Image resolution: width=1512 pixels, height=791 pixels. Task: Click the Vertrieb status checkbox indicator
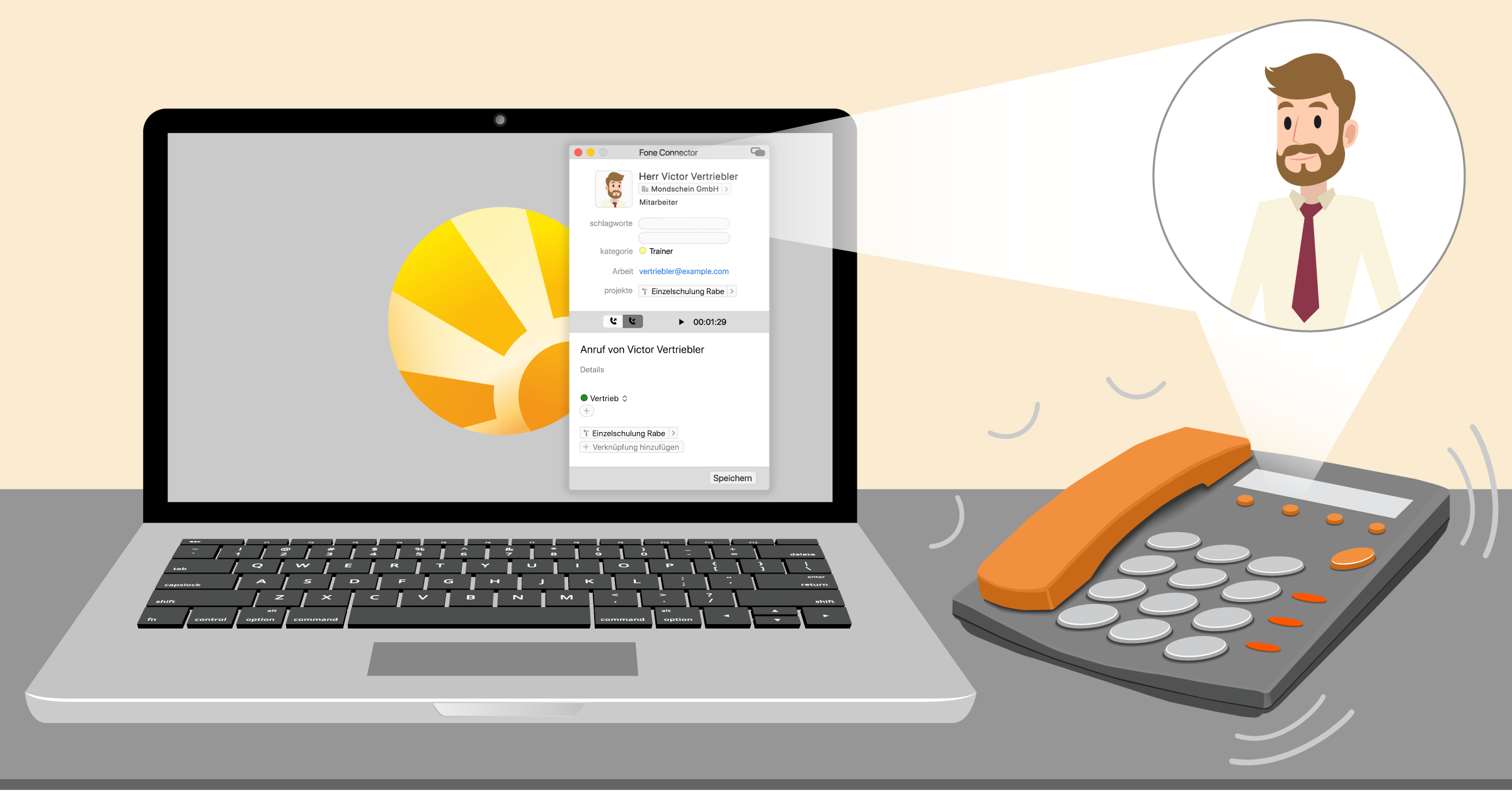582,397
